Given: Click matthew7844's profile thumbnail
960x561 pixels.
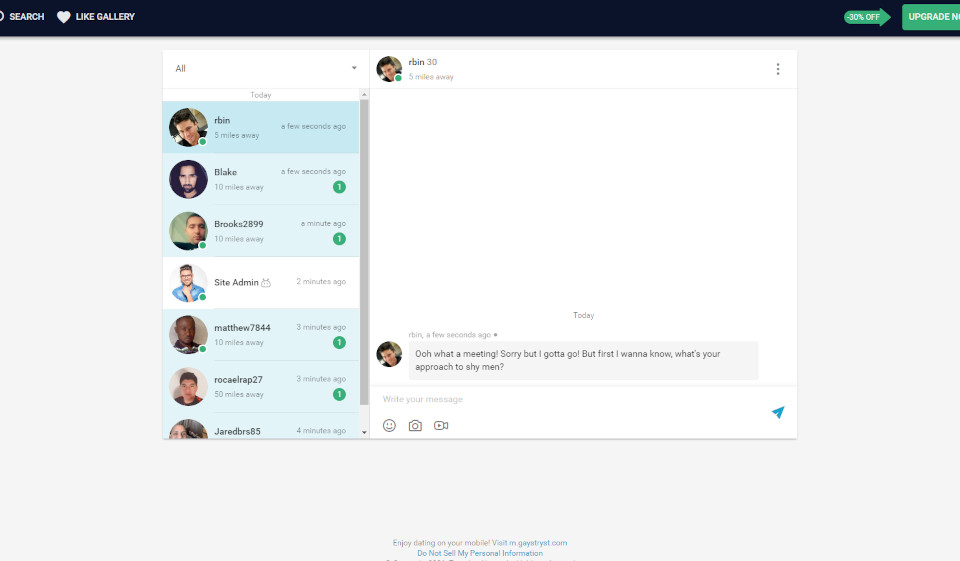Looking at the screenshot, I should coord(188,335).
